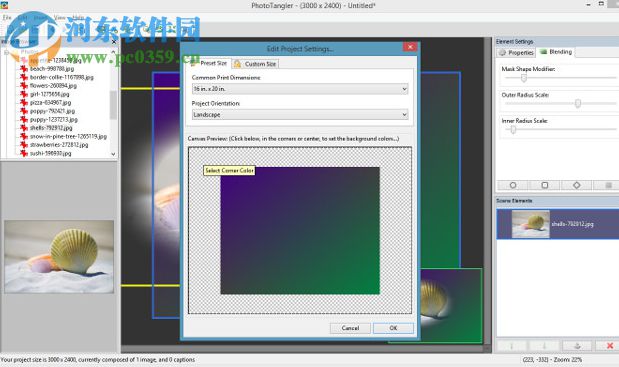
Task: Click Outer Radius Scale slider handle
Action: [x=578, y=103]
